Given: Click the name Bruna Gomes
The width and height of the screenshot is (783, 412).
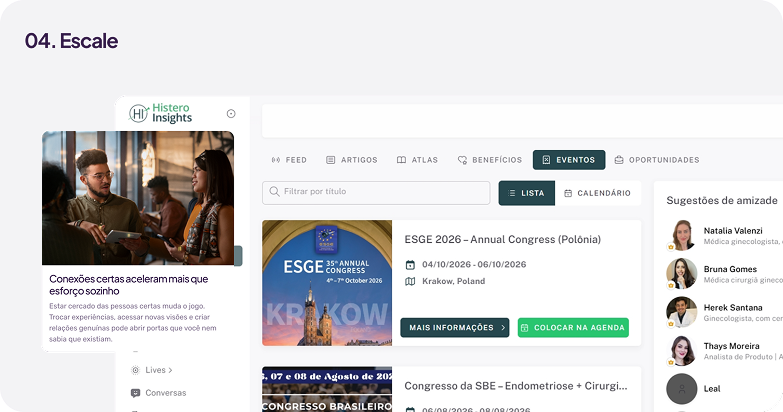Looking at the screenshot, I should (730, 269).
